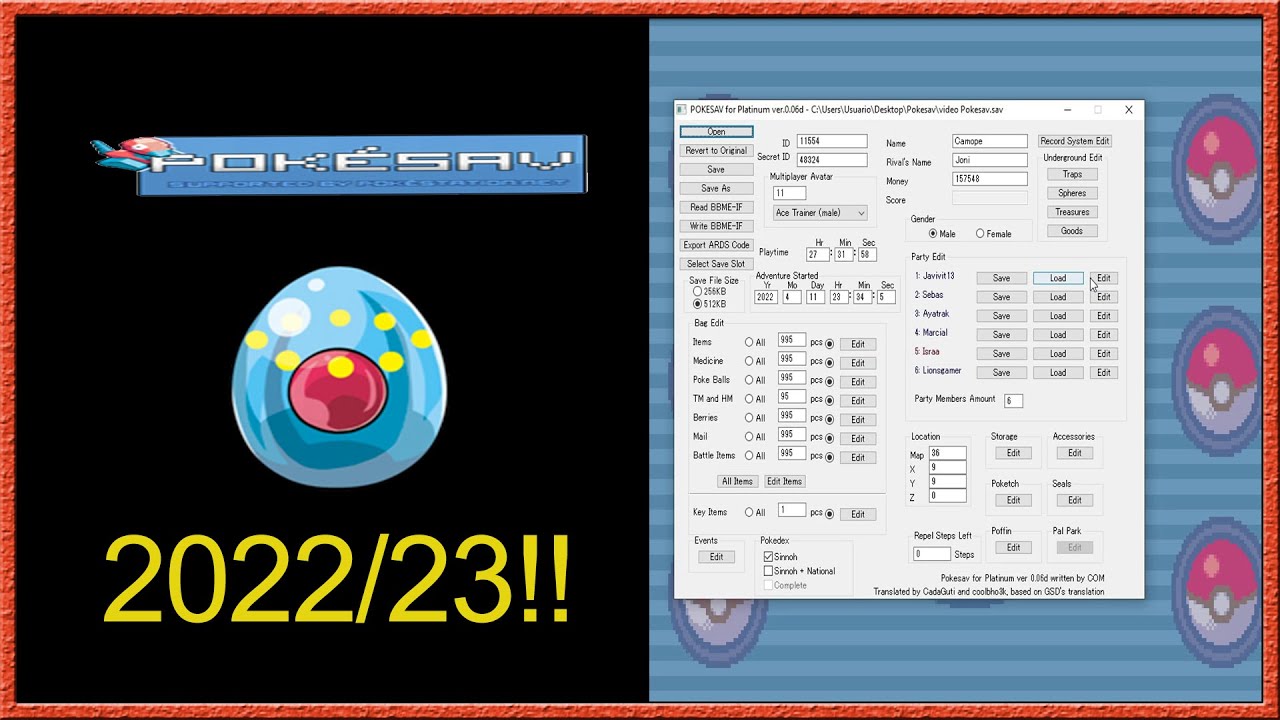The height and width of the screenshot is (720, 1280).
Task: Click the Adventure Started Yr field
Action: (765, 297)
